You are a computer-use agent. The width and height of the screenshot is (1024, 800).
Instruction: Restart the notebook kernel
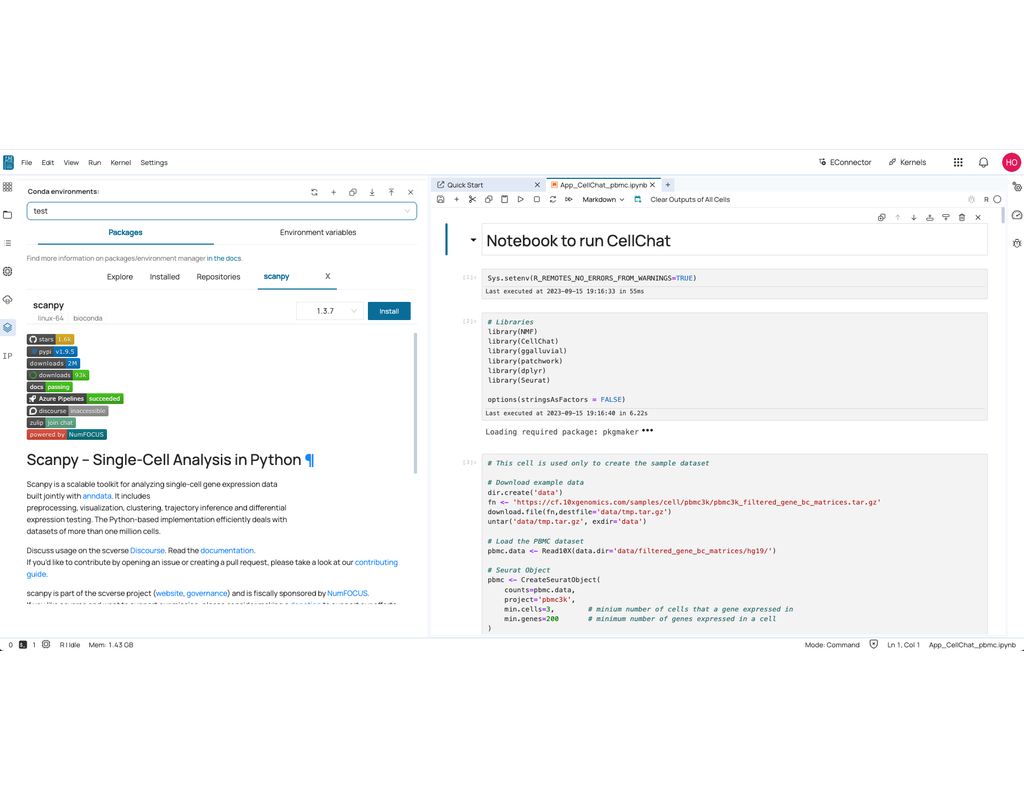pos(552,199)
